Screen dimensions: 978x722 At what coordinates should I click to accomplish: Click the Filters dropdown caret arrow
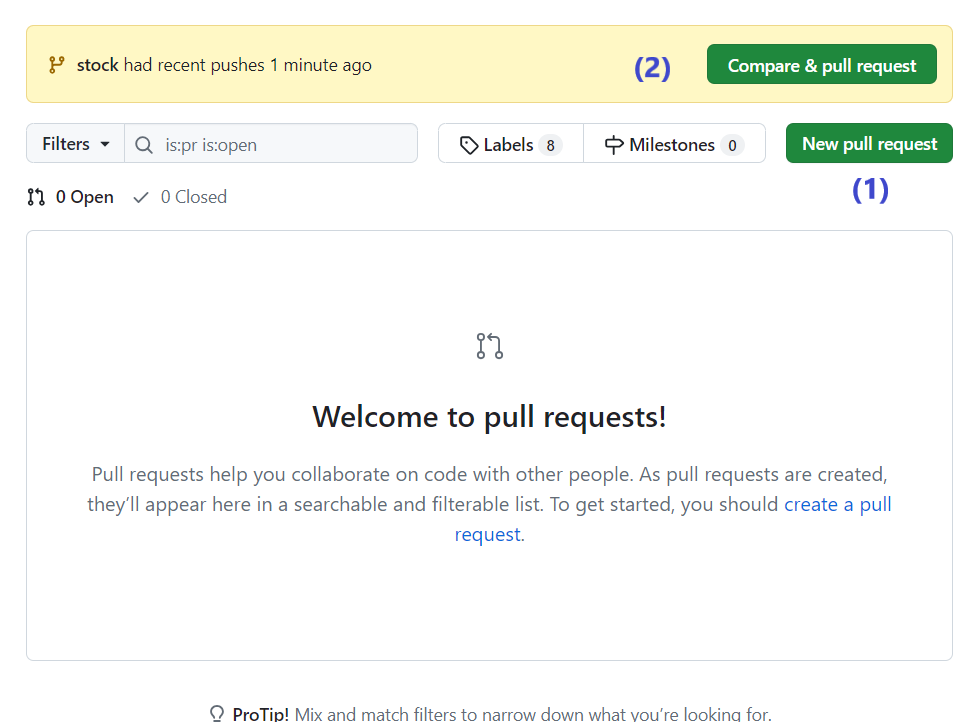point(105,144)
